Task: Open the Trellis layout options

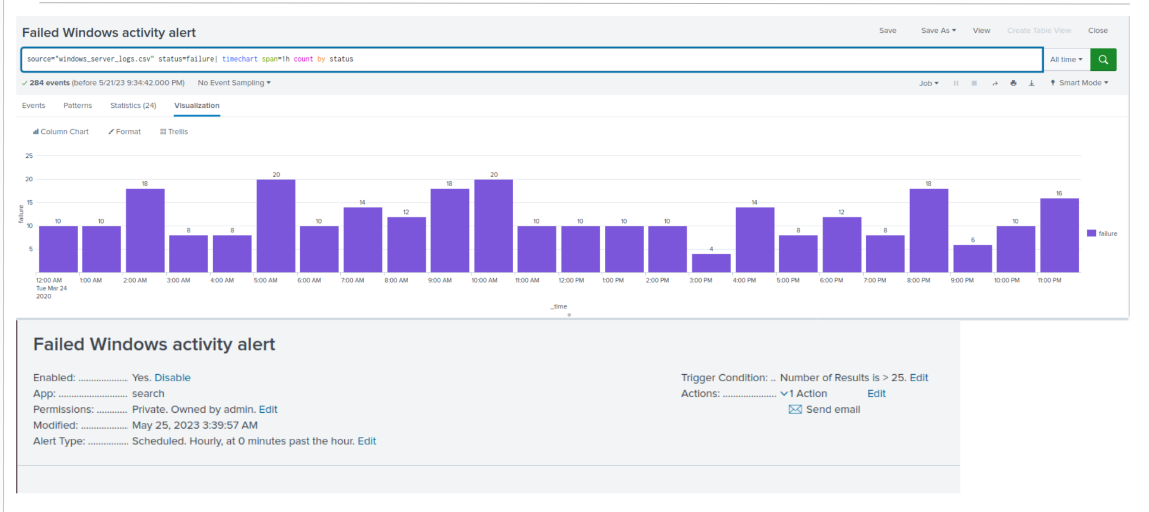Action: 174,131
